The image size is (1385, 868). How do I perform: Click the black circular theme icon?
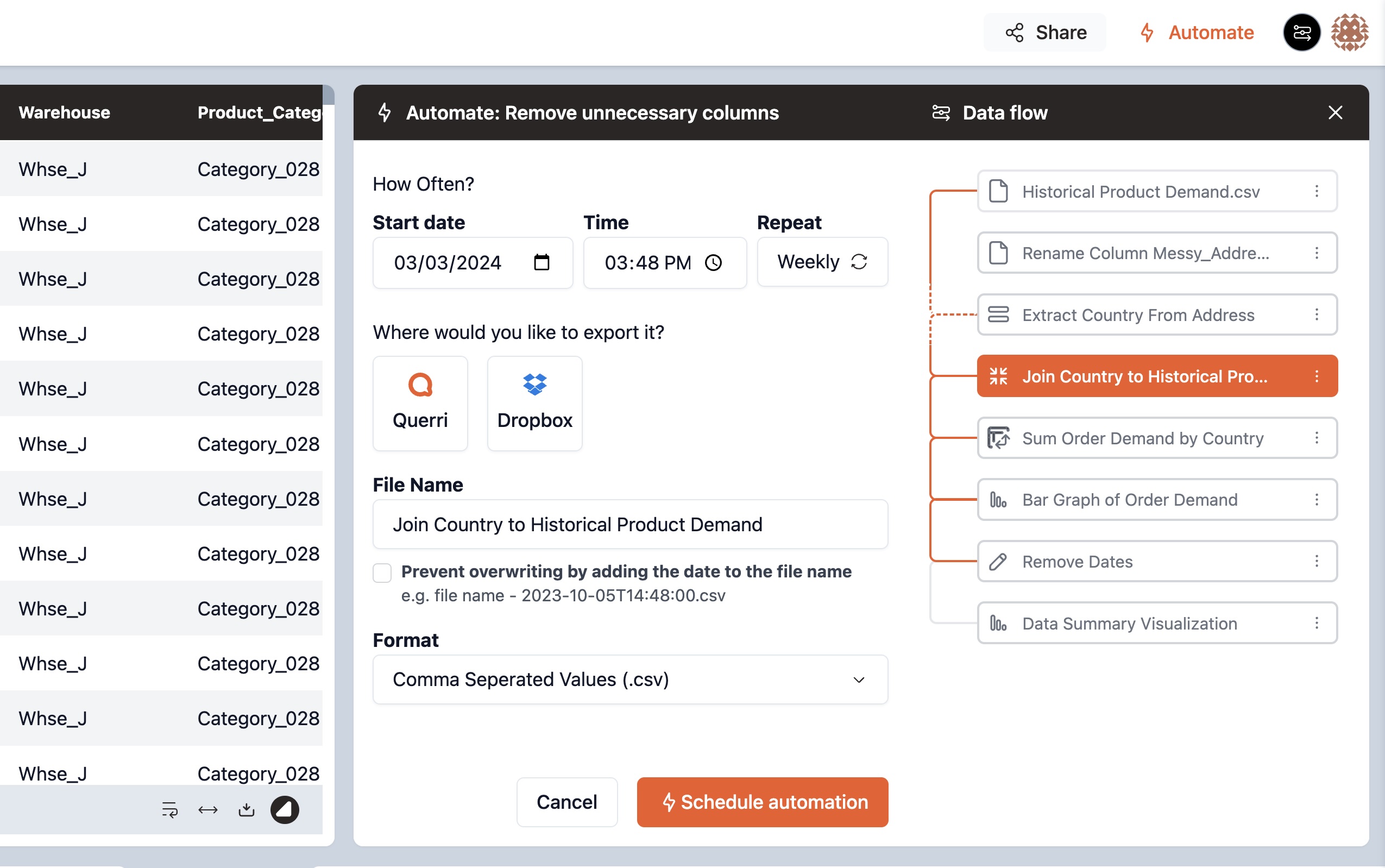tap(285, 809)
